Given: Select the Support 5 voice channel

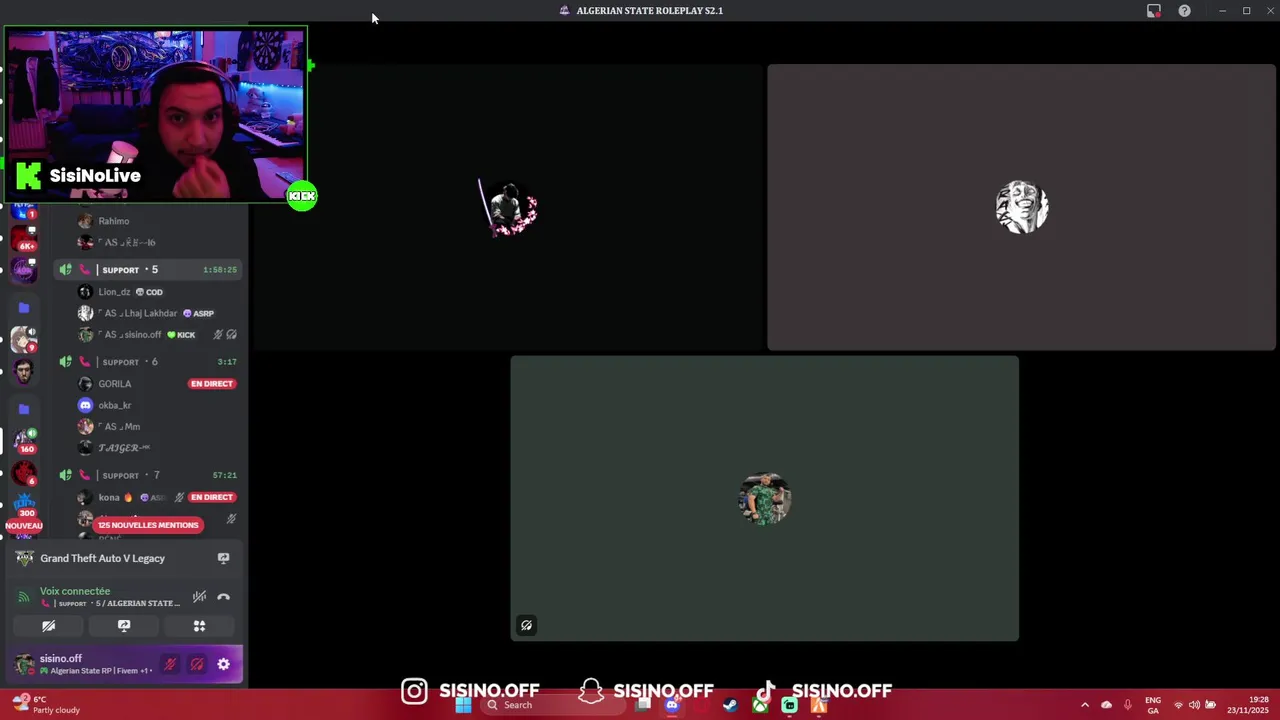Looking at the screenshot, I should (x=148, y=270).
